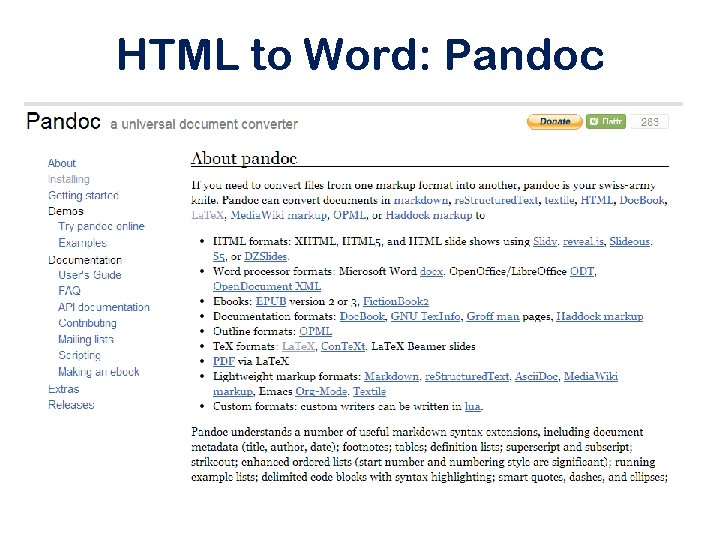Open Try pandoc online link
The image size is (720, 540).
coord(101,226)
